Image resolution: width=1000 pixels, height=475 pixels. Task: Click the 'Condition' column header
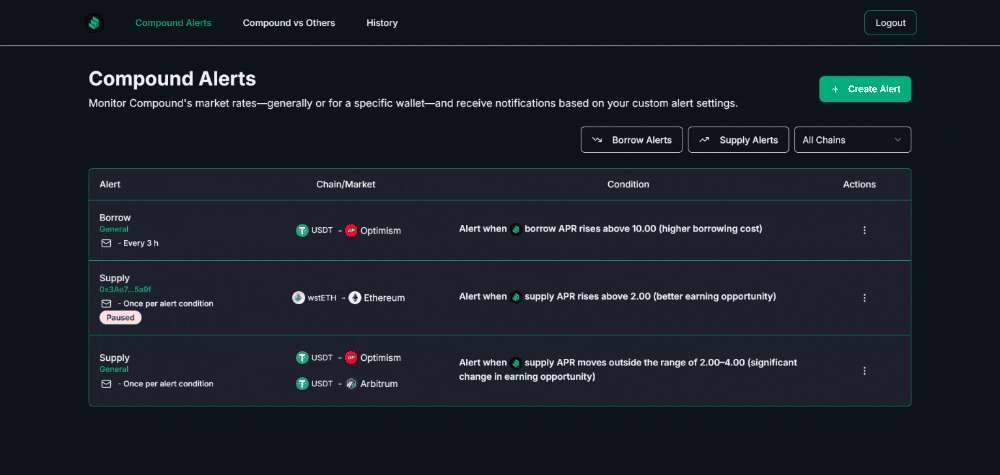pyautogui.click(x=628, y=184)
